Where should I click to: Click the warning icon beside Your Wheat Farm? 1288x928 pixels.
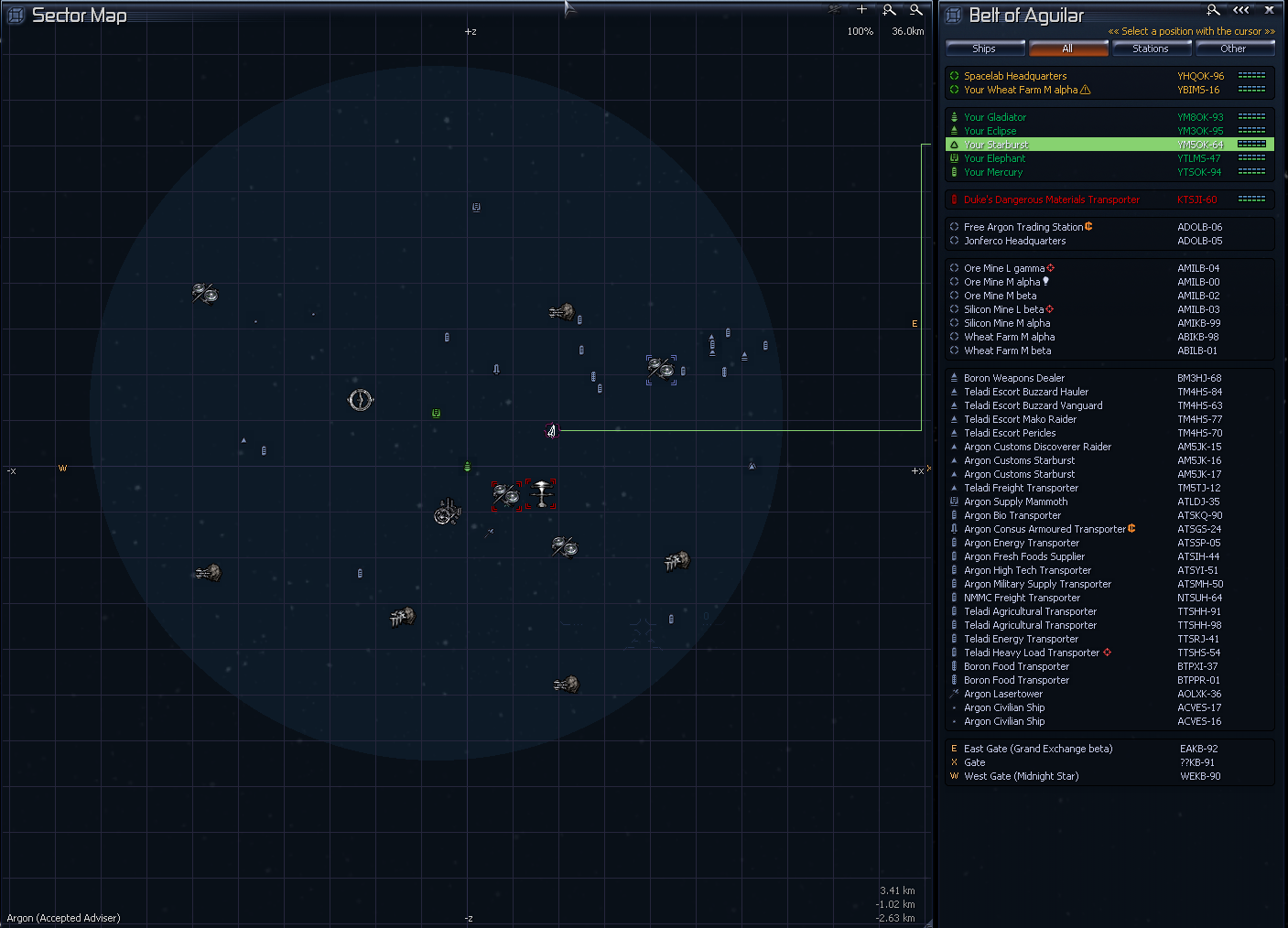(1086, 90)
